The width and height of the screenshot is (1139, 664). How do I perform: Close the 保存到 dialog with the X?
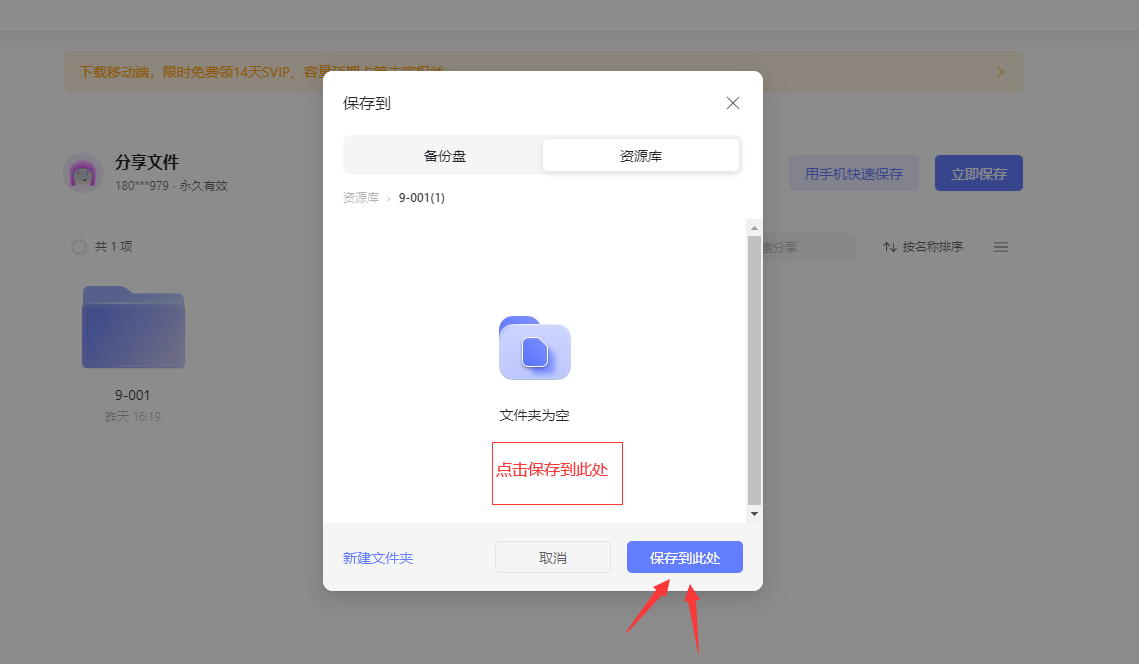tap(733, 103)
